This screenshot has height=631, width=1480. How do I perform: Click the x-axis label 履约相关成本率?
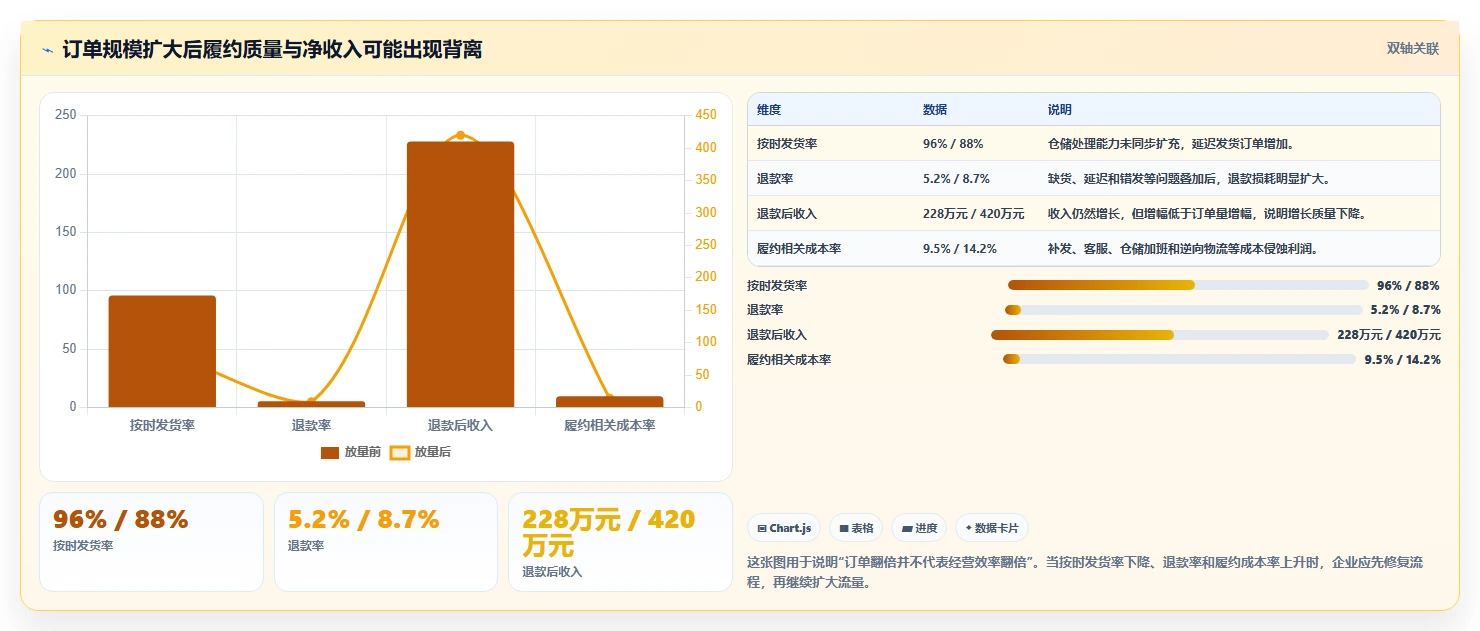(x=609, y=425)
